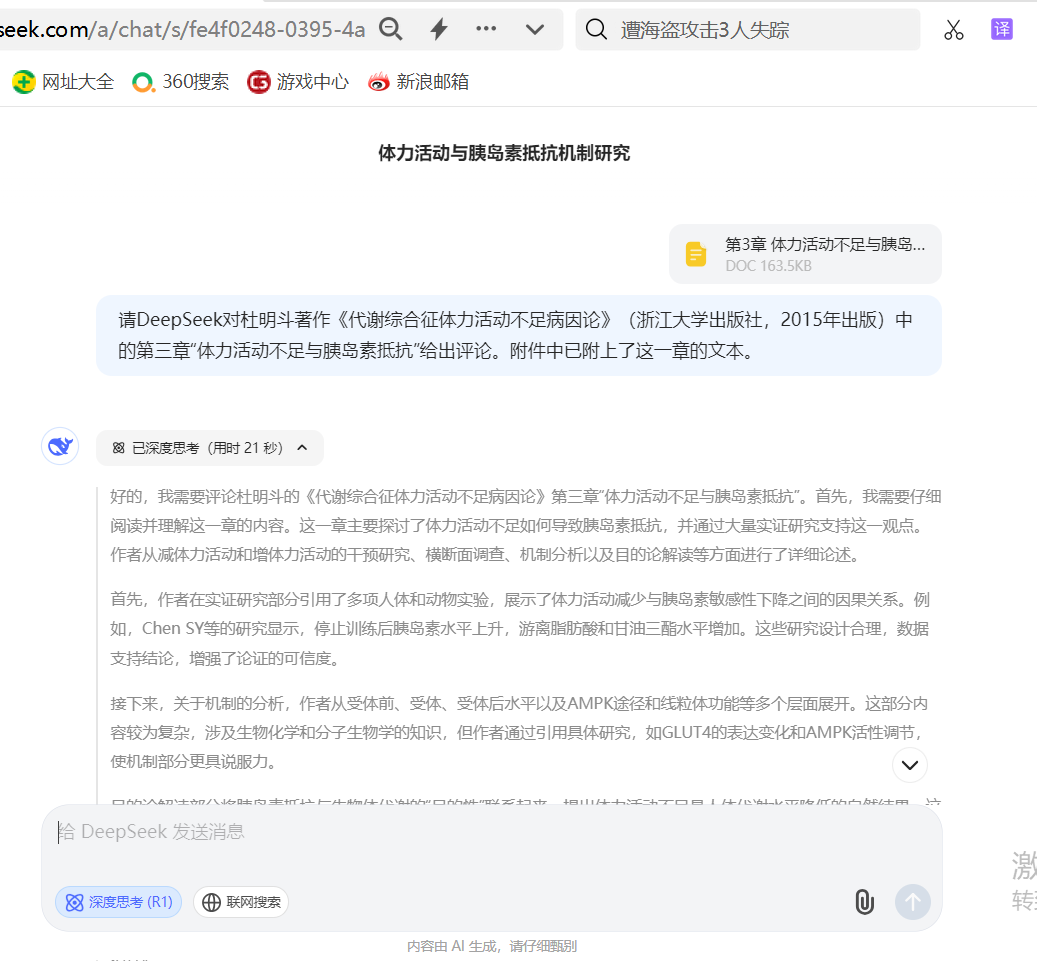Click the search box magnifier icon
1037x961 pixels.
[x=596, y=29]
